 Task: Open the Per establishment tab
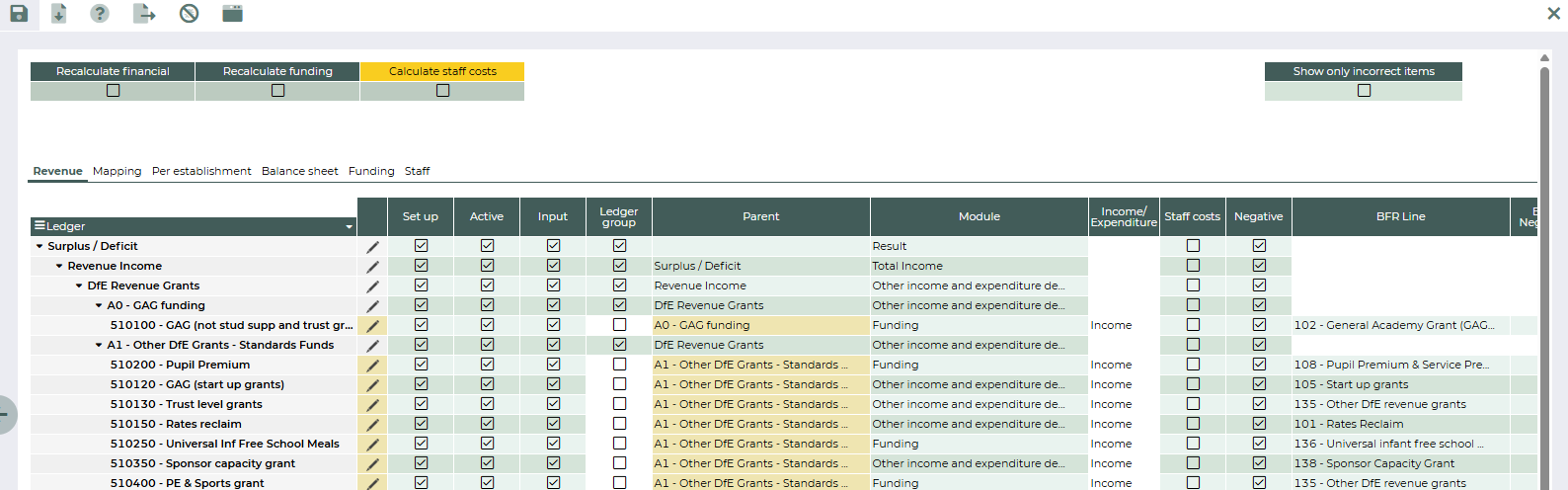point(201,171)
